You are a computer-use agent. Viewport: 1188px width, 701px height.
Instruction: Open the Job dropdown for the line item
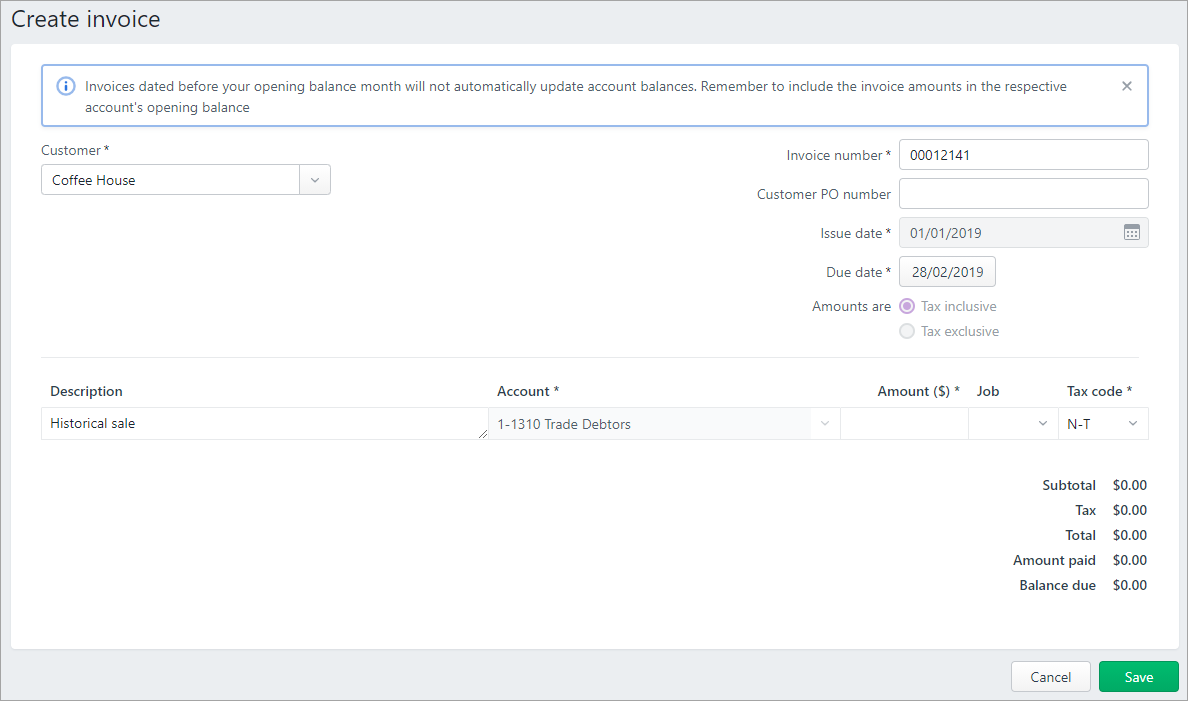1042,423
